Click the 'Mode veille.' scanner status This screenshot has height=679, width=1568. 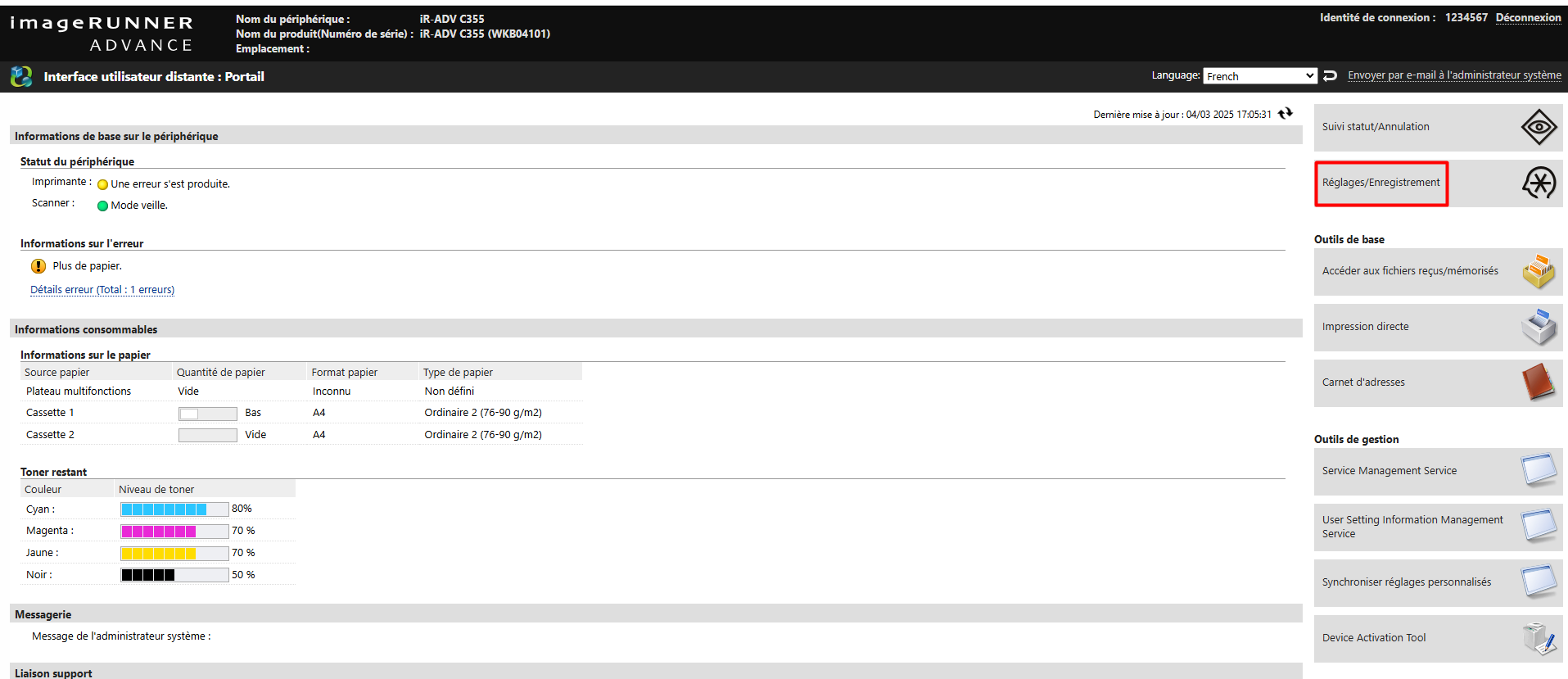click(139, 206)
